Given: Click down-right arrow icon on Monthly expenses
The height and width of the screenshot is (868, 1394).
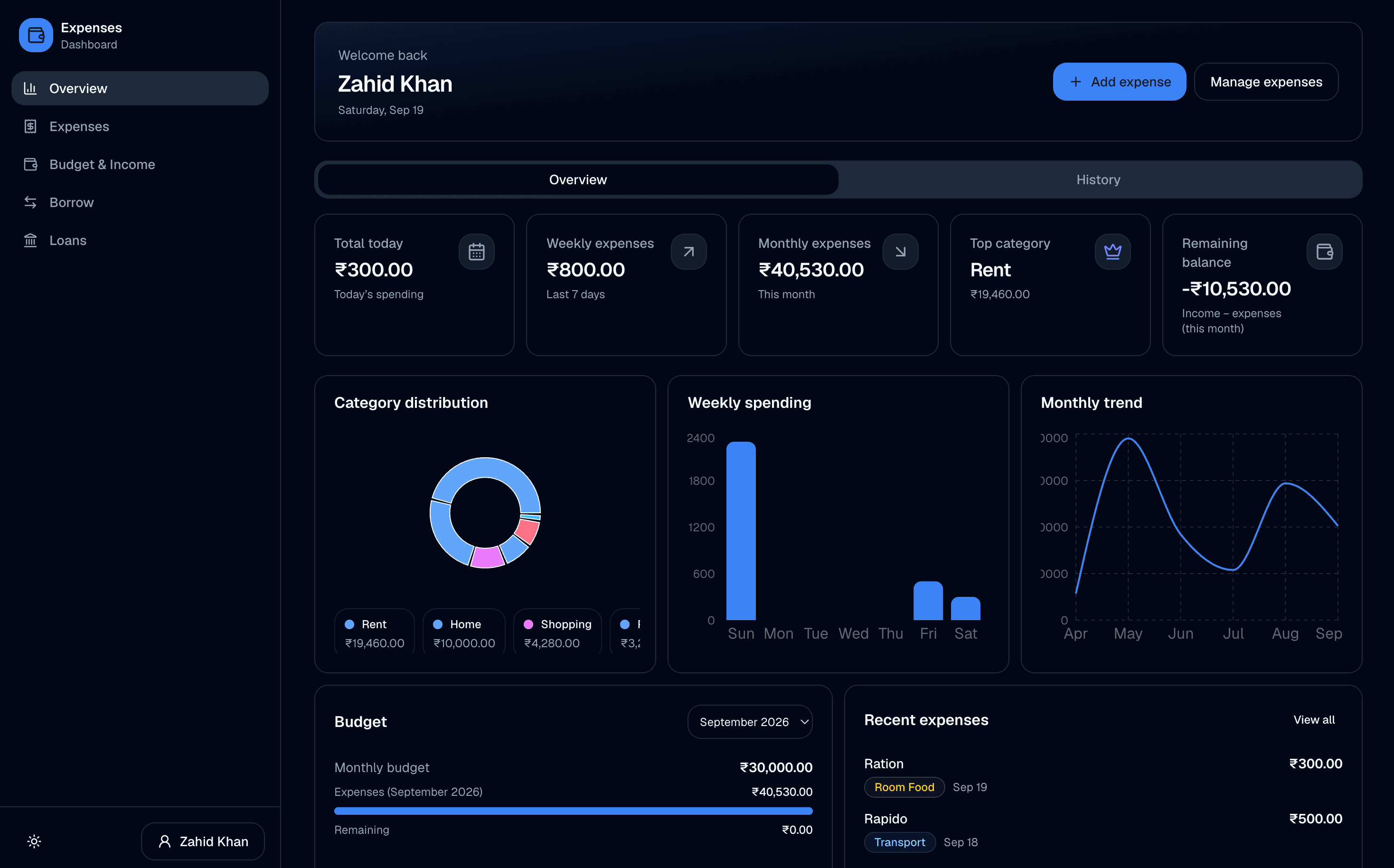Looking at the screenshot, I should click(x=900, y=252).
